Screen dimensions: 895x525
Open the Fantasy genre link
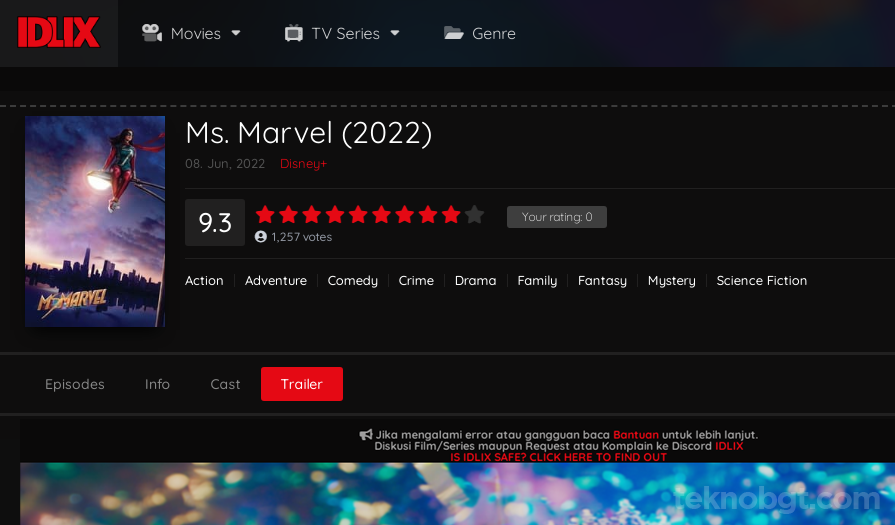tap(602, 281)
